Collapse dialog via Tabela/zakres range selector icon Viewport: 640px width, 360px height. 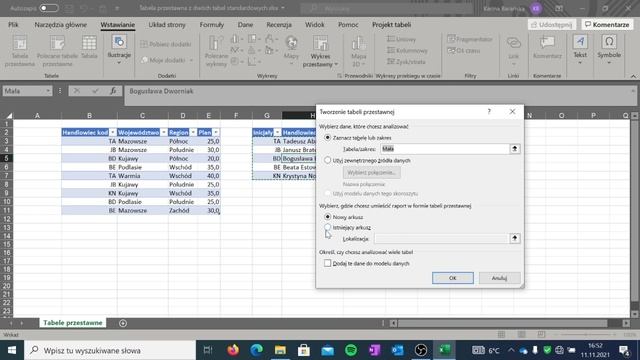(x=515, y=149)
